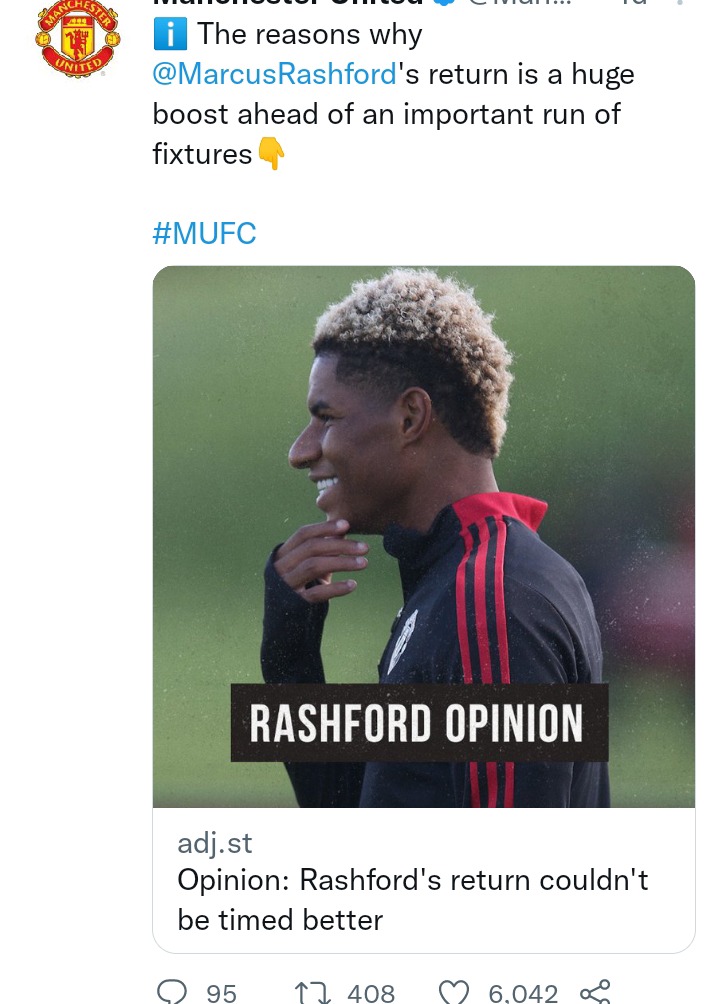Click the 408 retweets count

[x=371, y=994]
